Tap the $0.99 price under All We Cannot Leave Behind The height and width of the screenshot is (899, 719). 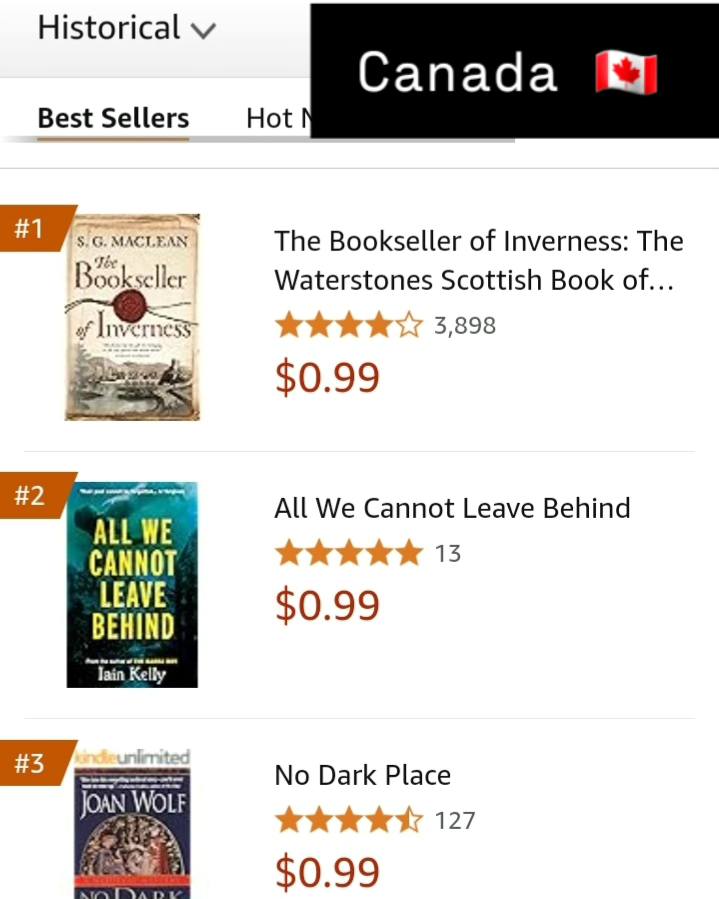point(327,605)
